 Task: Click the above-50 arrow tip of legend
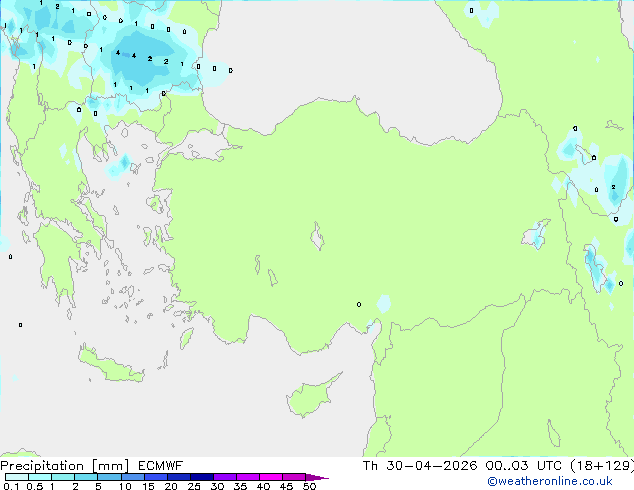pos(317,477)
